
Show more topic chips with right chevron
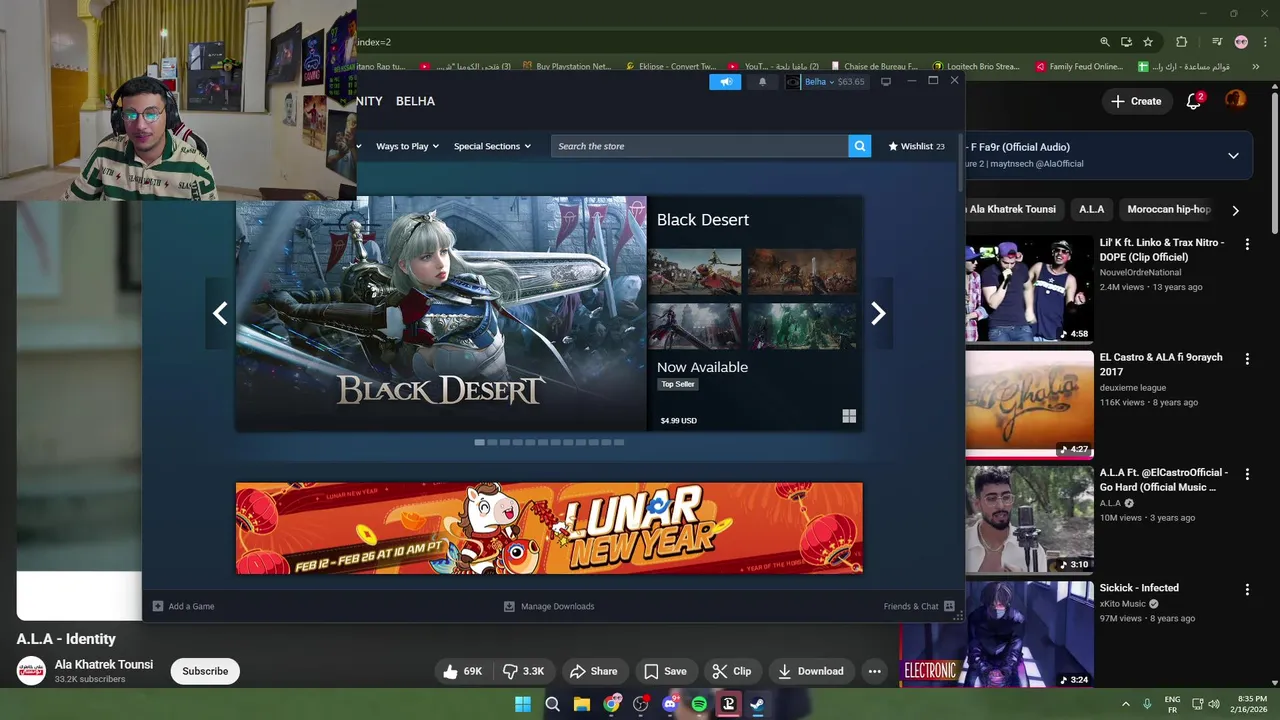1235,210
